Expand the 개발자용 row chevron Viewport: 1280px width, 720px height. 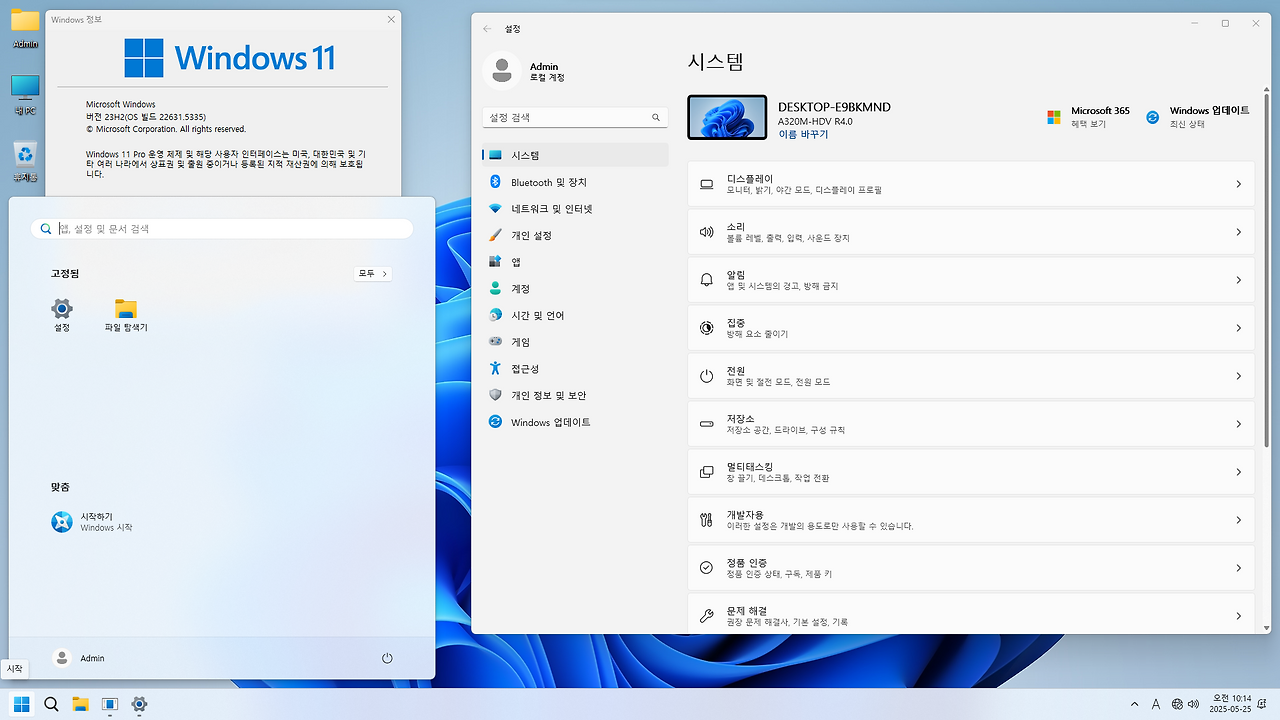[1238, 520]
